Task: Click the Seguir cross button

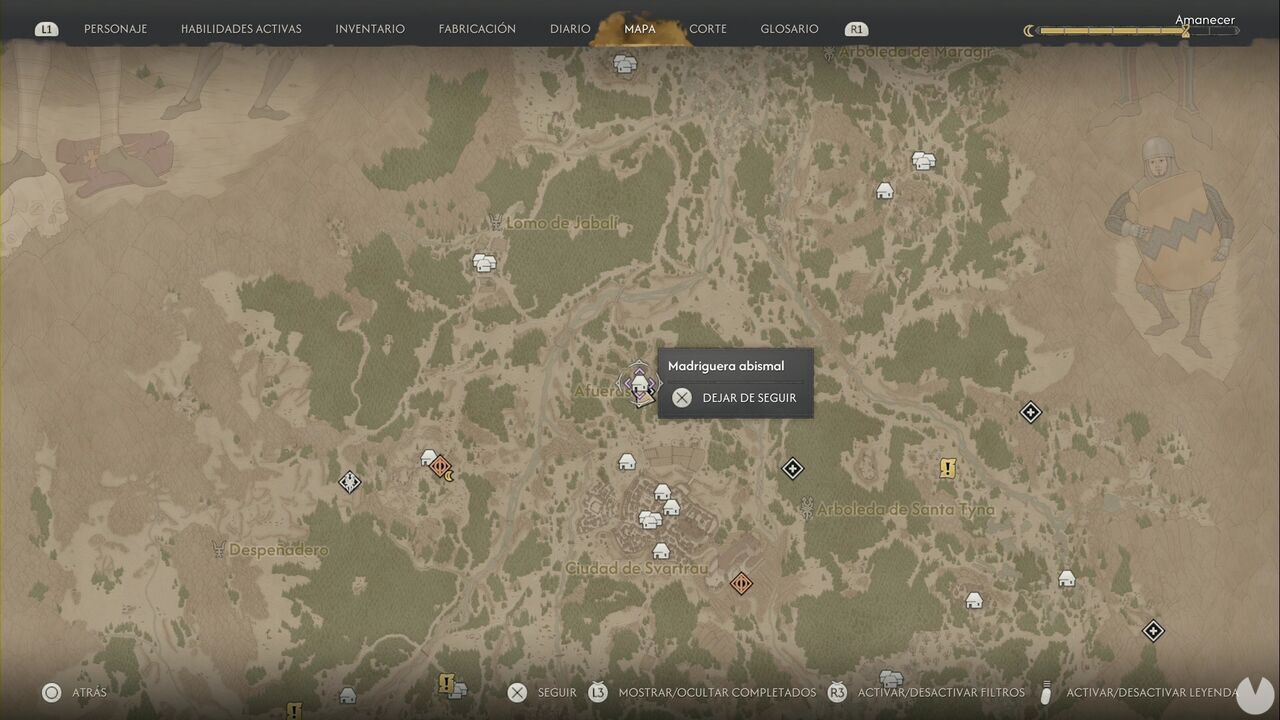Action: [x=517, y=692]
